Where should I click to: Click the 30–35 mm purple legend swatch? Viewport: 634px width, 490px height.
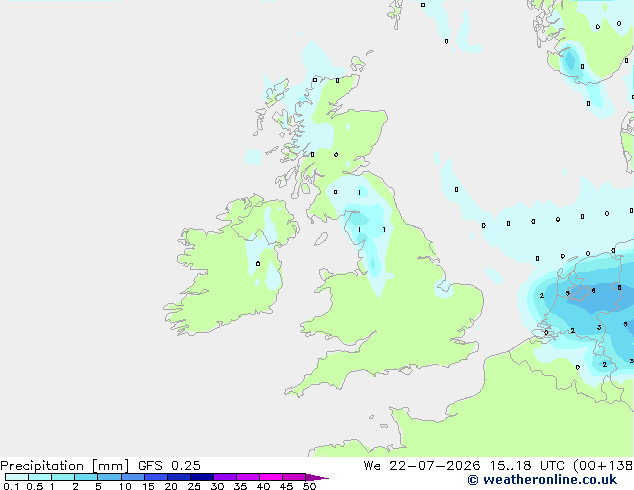click(225, 477)
